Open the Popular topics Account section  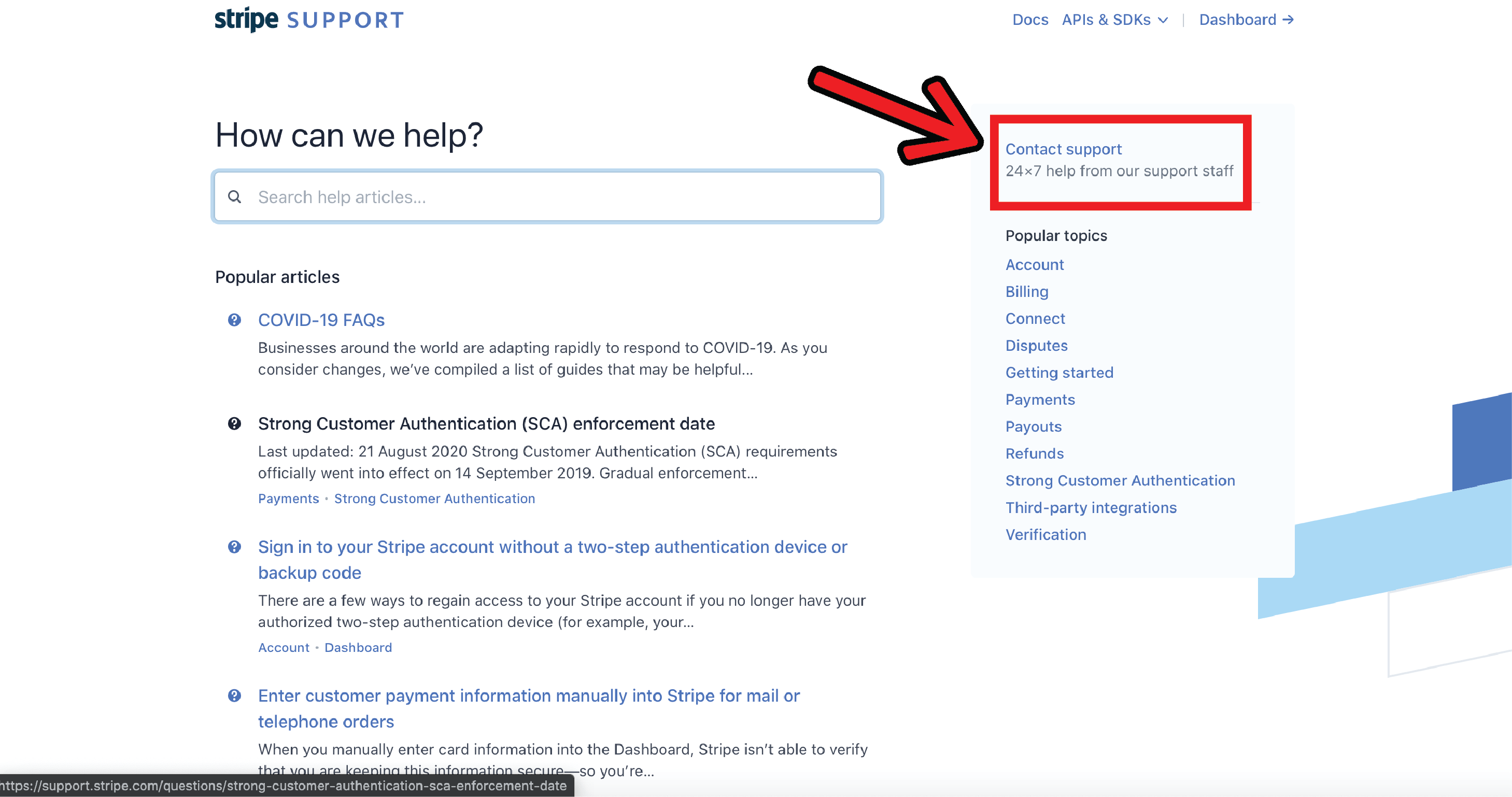pos(1034,265)
